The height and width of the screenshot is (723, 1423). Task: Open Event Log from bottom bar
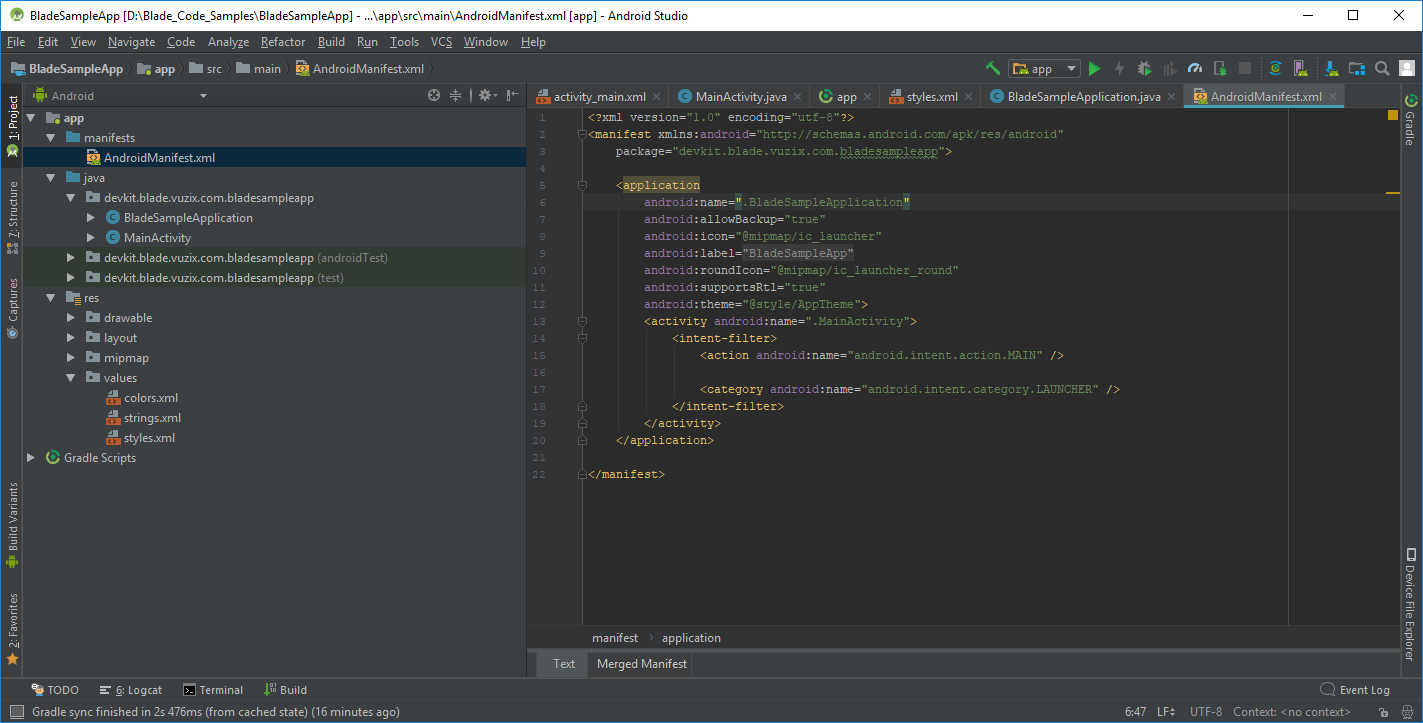click(x=1355, y=690)
